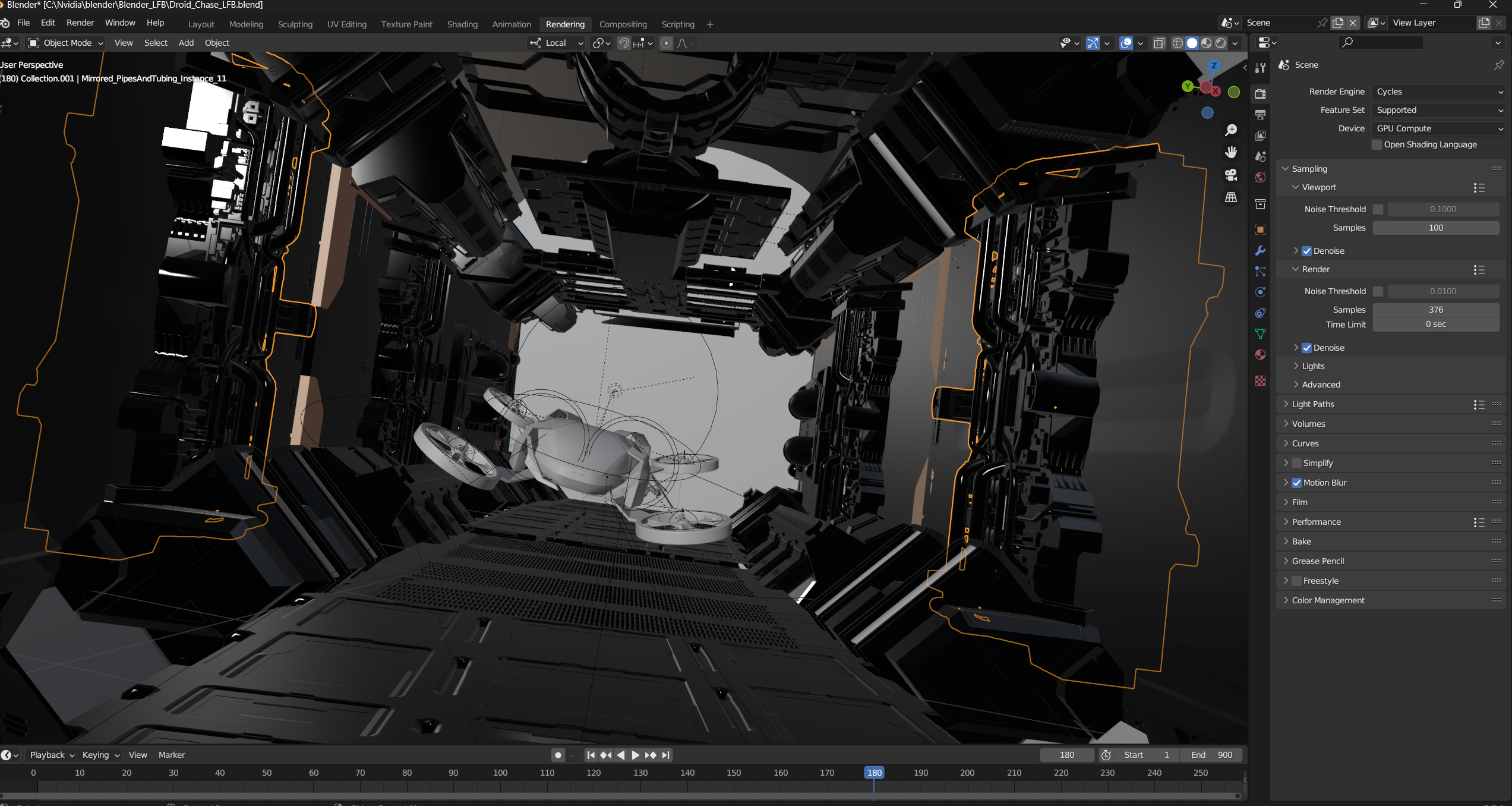
Task: Toggle camera view icon in viewport
Action: 1231,175
